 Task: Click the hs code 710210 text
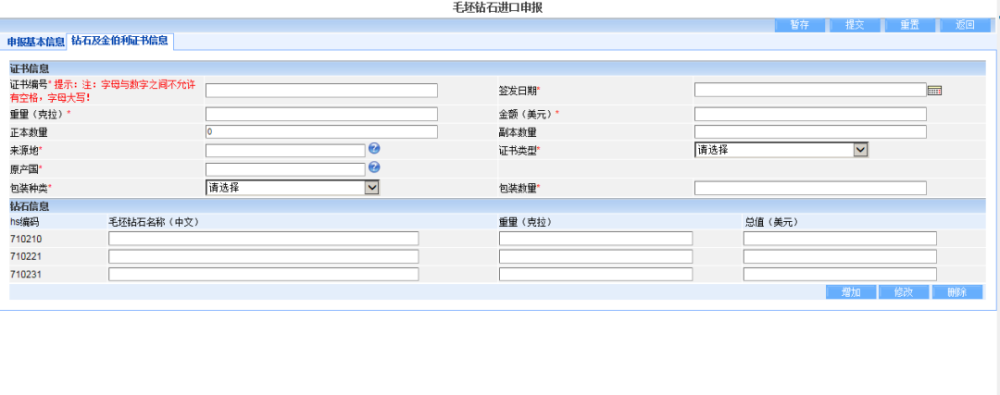coord(26,239)
